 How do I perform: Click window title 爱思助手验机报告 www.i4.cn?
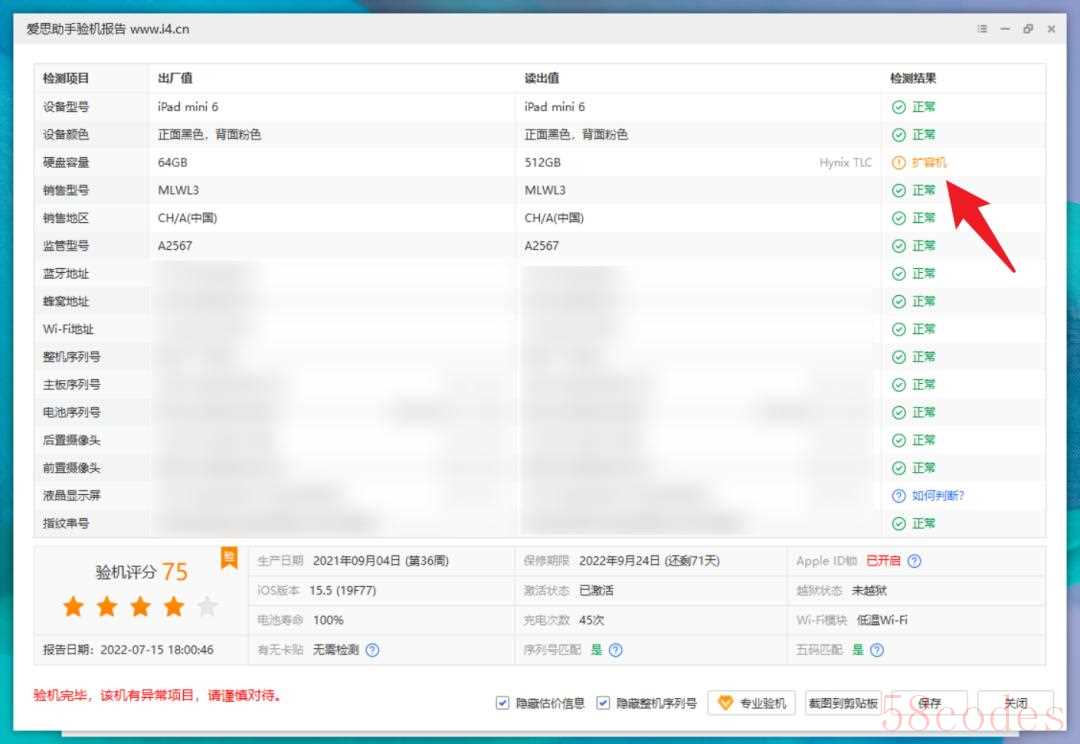coord(107,29)
